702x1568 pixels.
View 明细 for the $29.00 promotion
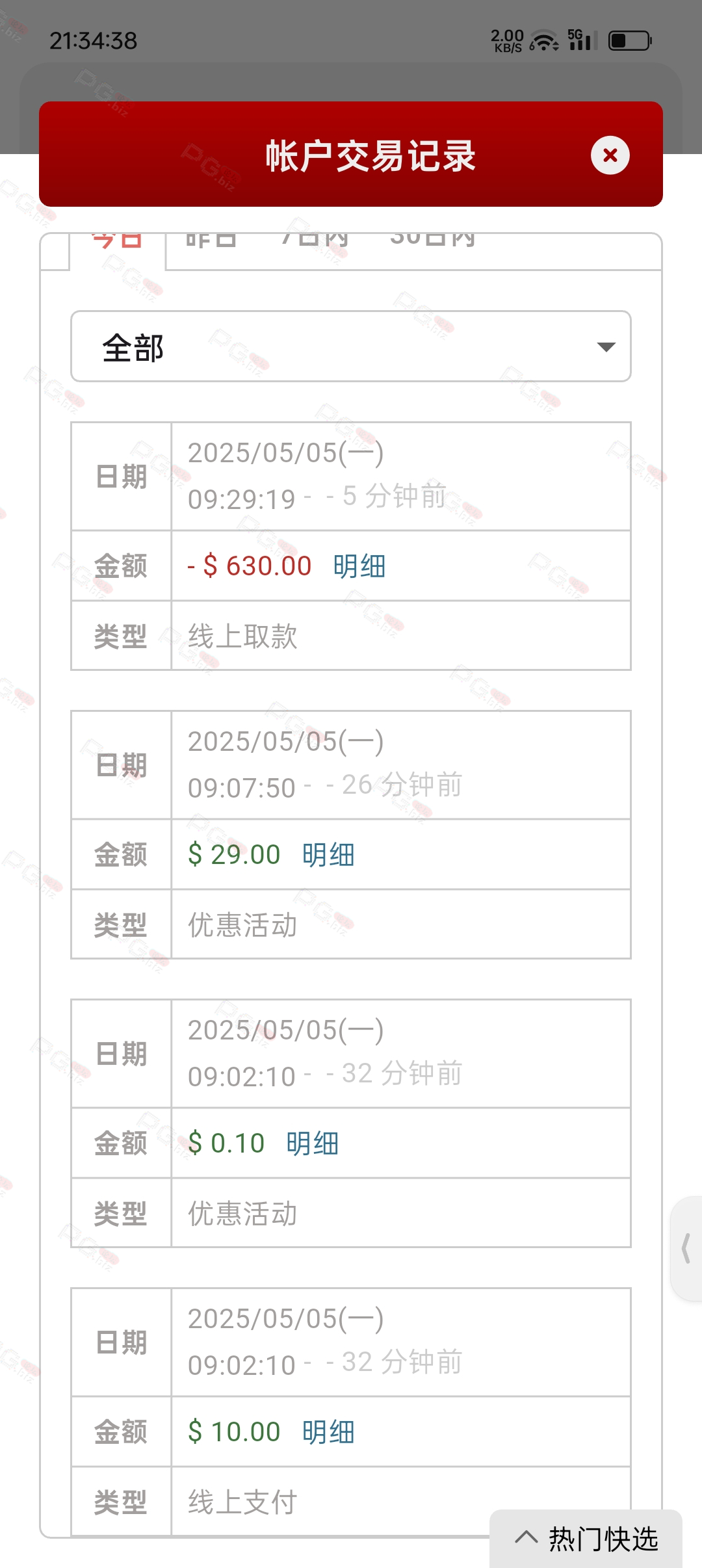pyautogui.click(x=328, y=855)
